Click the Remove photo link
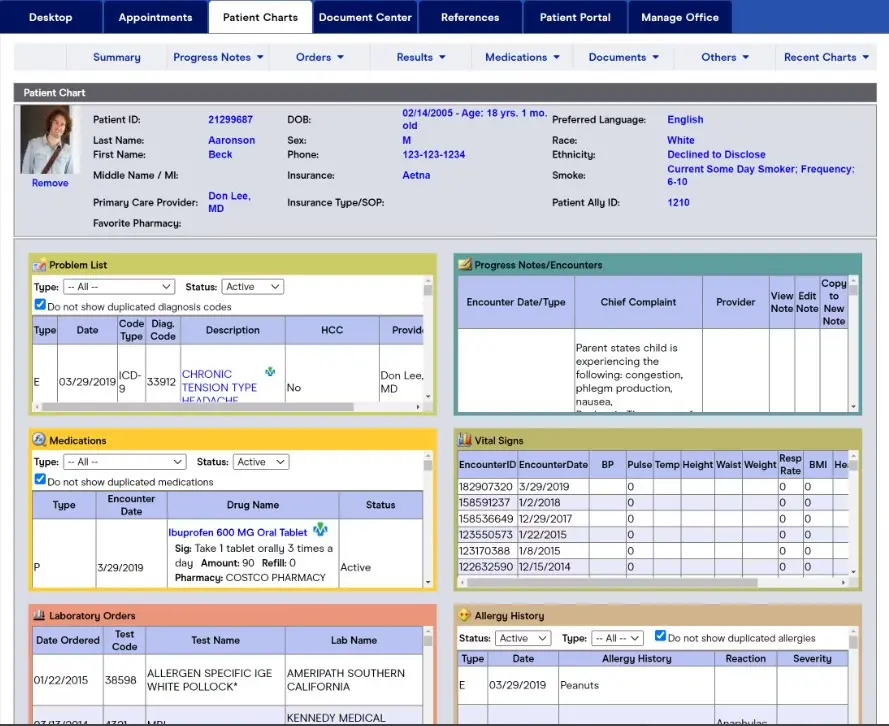The width and height of the screenshot is (889, 726). tap(49, 183)
